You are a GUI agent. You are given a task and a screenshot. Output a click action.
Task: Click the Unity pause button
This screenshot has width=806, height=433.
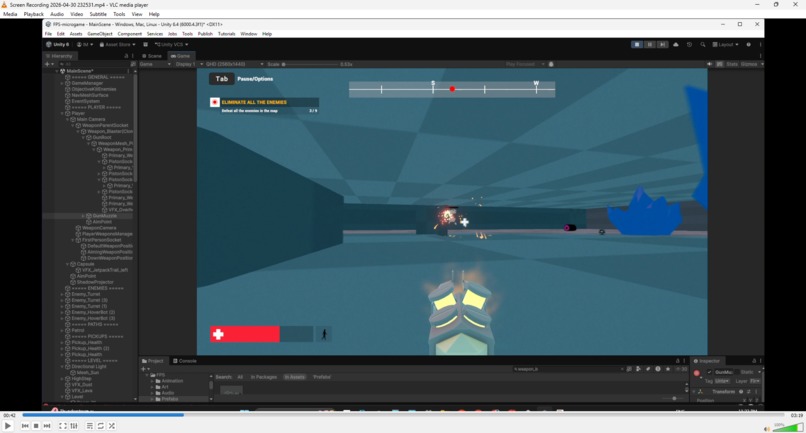click(650, 45)
